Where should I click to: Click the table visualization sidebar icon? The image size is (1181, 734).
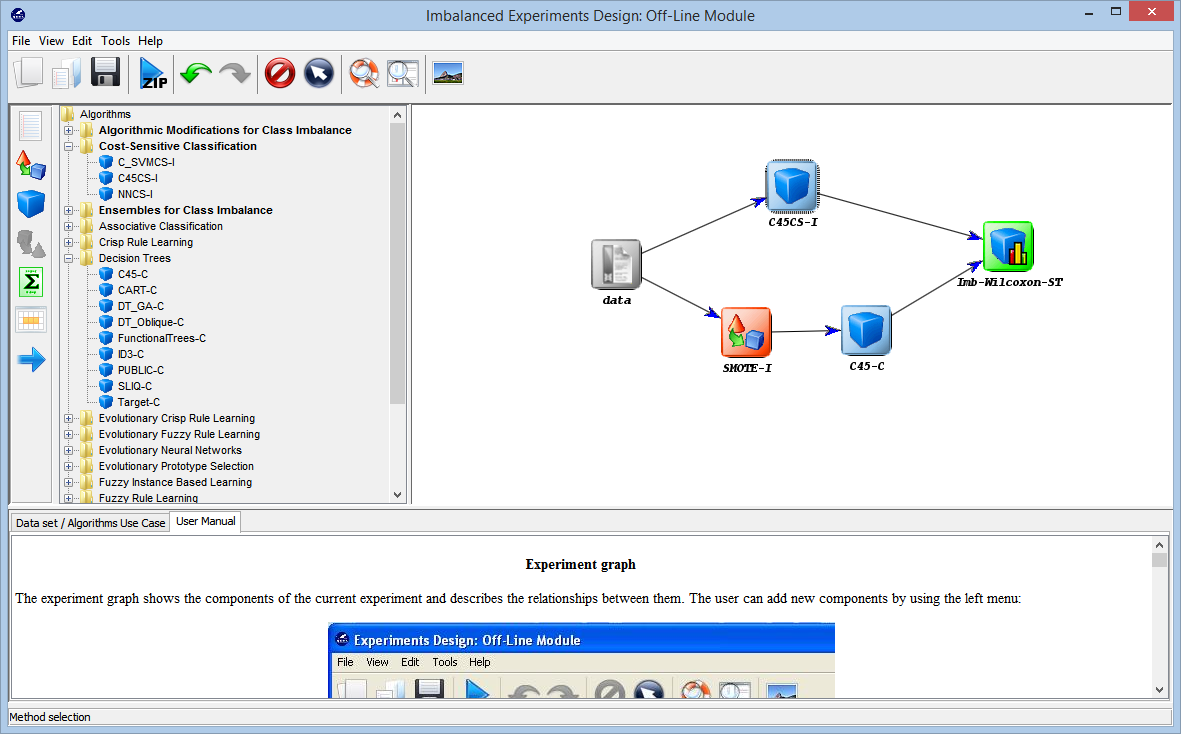coord(31,321)
